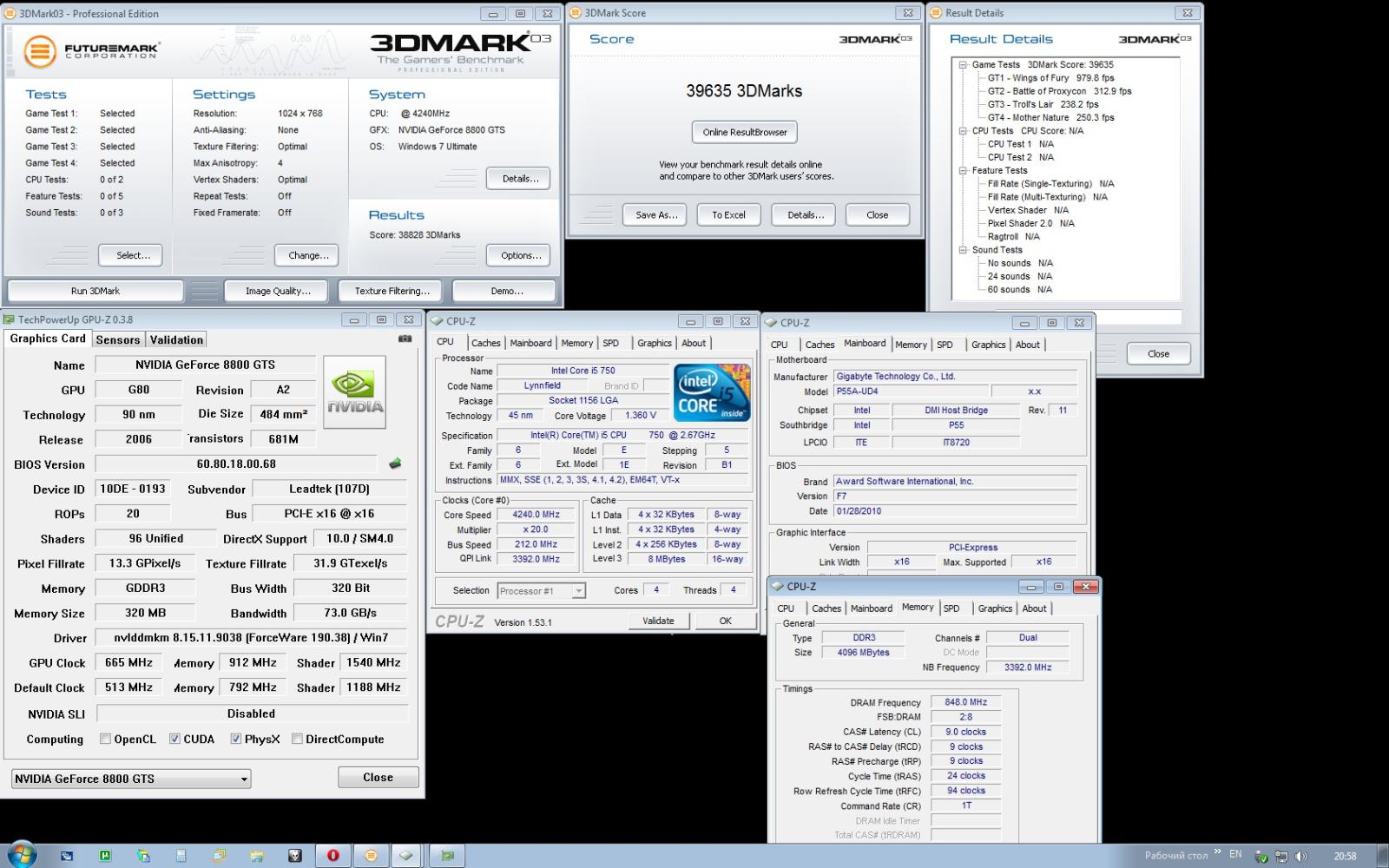The height and width of the screenshot is (868, 1389).
Task: Collapse the Feature Tests tree node
Action: pyautogui.click(x=963, y=170)
